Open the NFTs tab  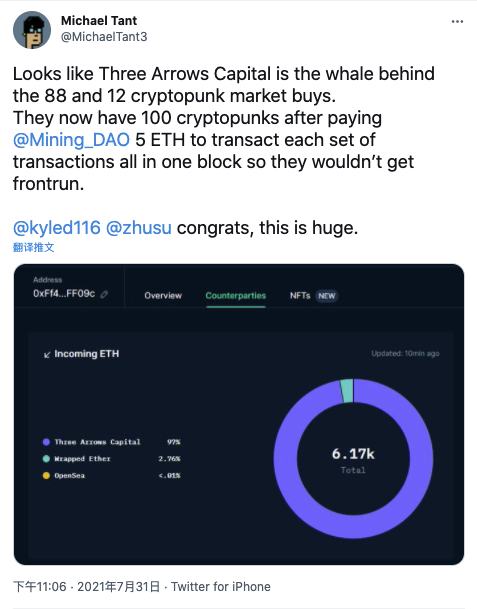click(300, 296)
